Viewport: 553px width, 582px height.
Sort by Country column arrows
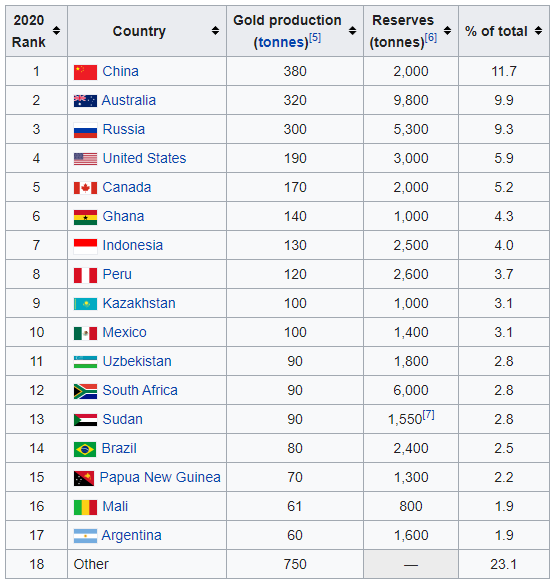pyautogui.click(x=215, y=31)
